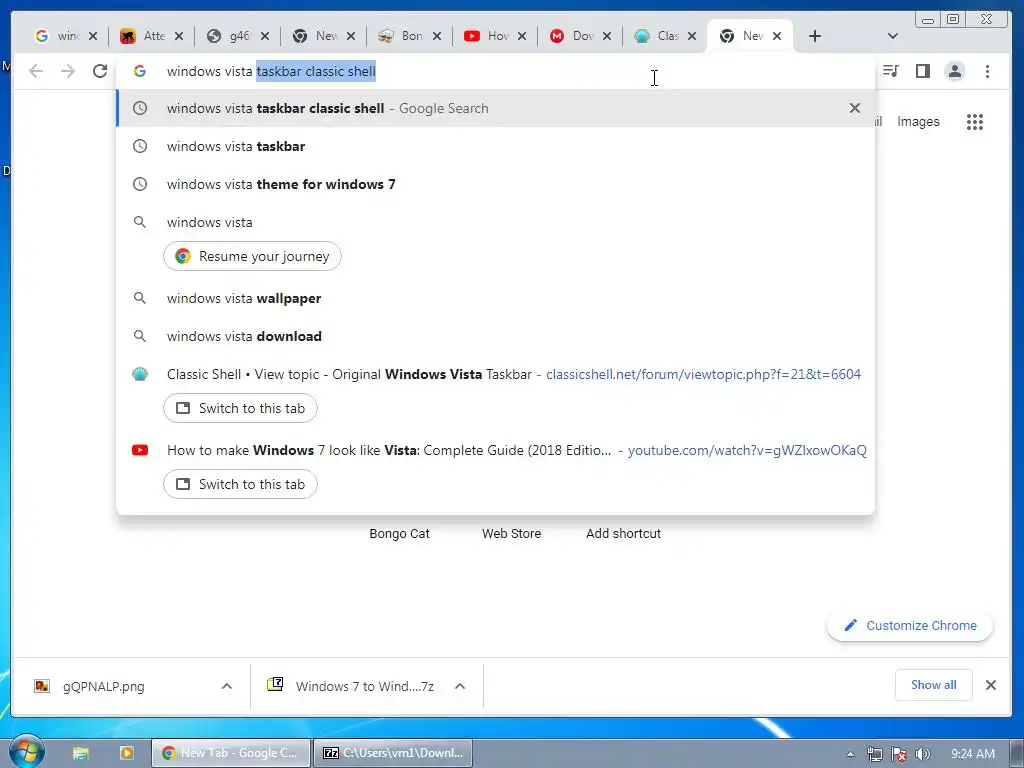
Task: Select the 'windows vista taskbar' suggestion
Action: (496, 146)
